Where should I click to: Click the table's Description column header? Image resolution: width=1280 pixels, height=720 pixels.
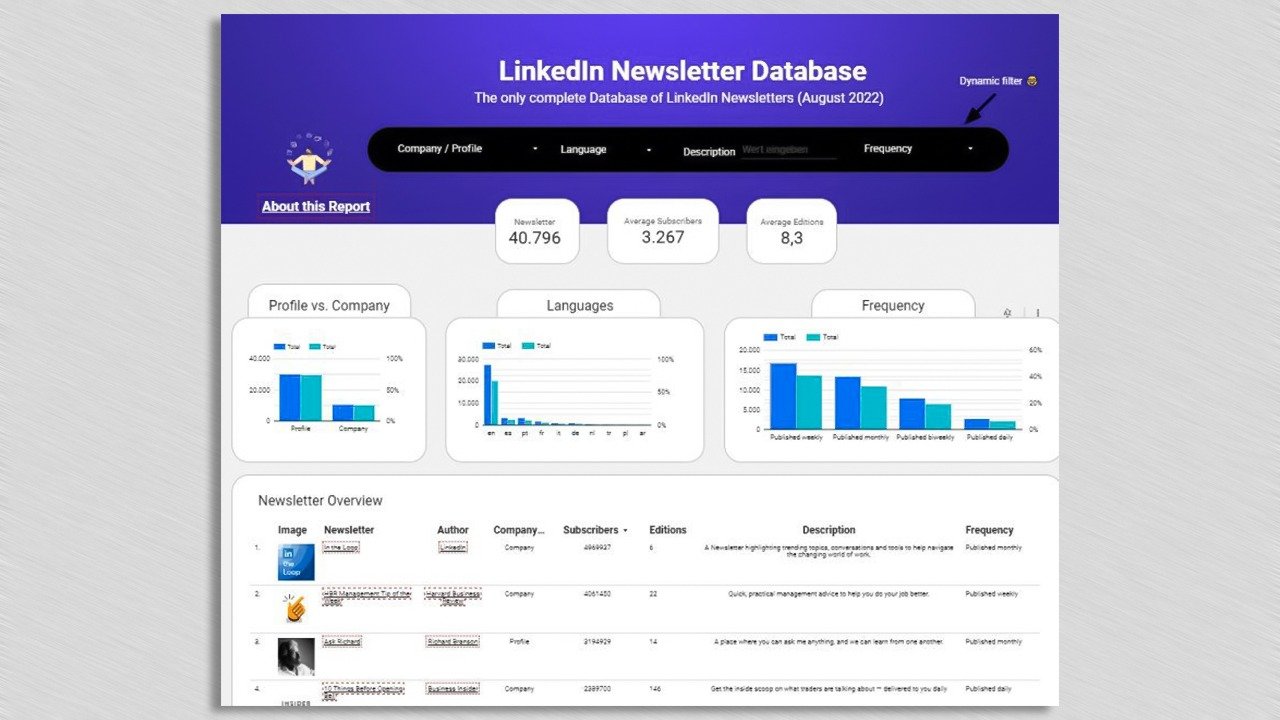click(829, 530)
